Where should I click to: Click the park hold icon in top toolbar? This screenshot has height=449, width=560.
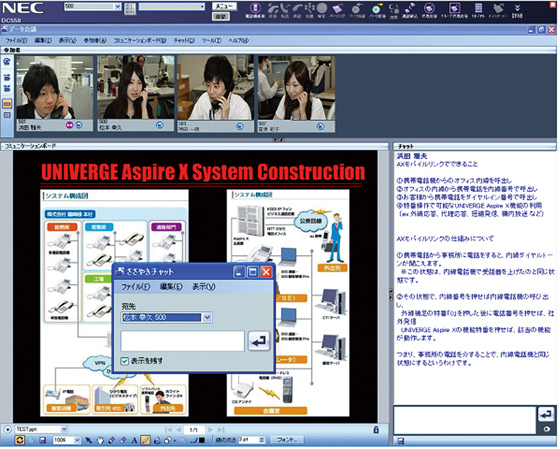356,9
